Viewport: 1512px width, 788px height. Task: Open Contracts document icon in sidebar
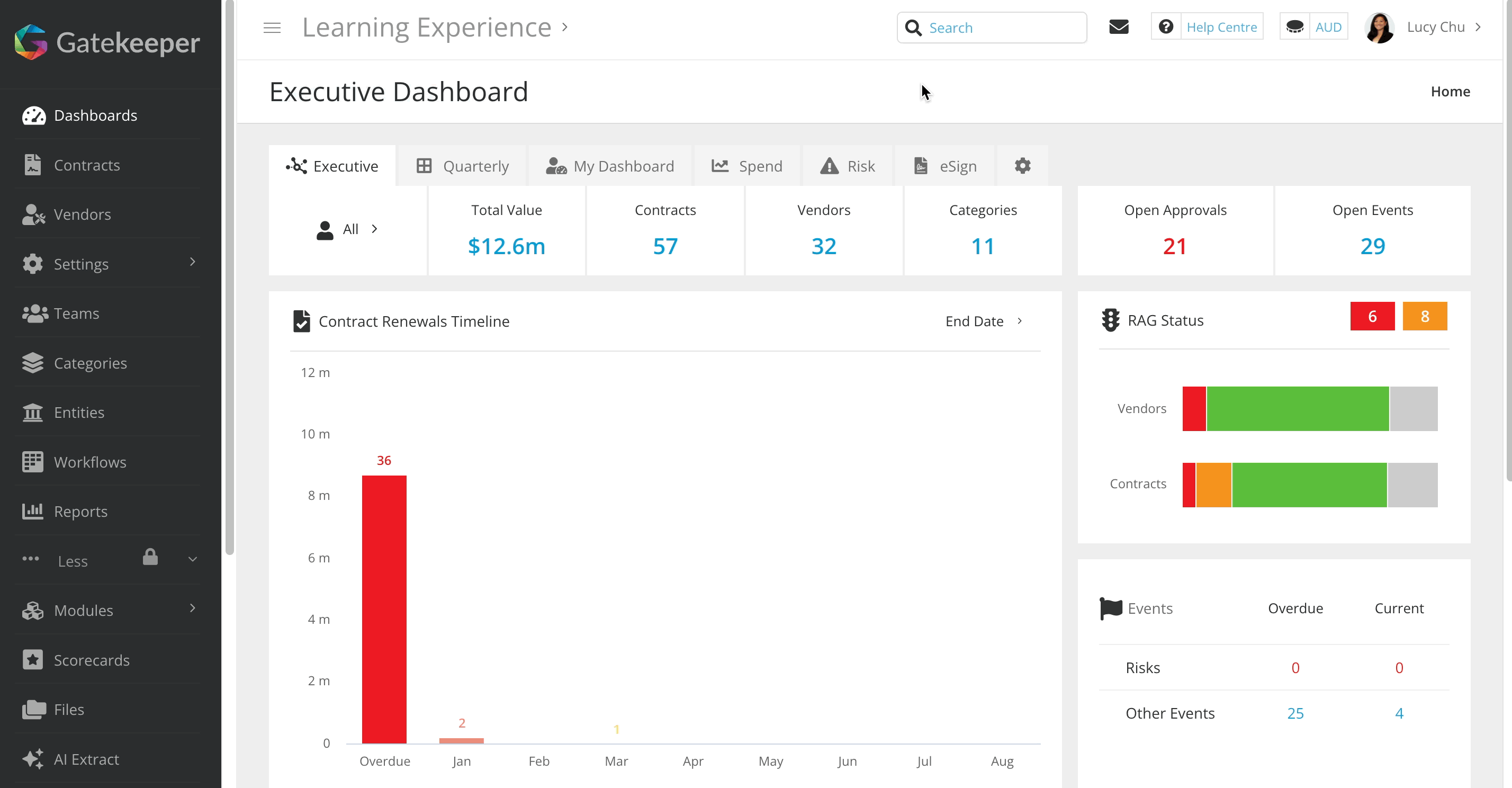pyautogui.click(x=33, y=165)
